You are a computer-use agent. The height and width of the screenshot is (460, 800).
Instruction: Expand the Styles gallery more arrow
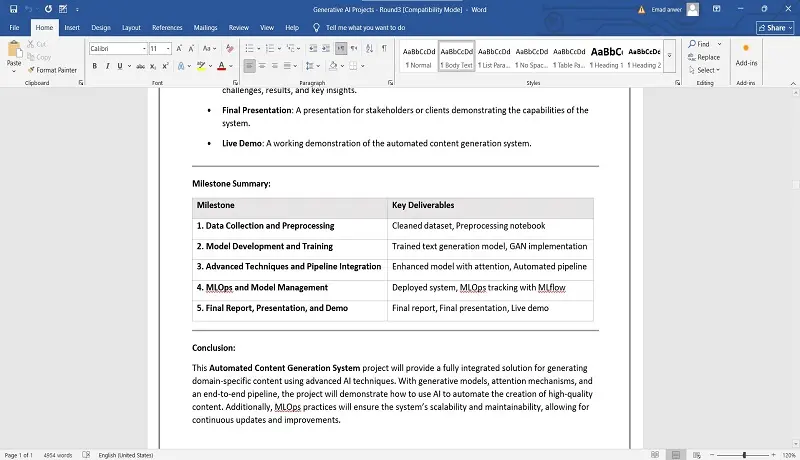click(669, 55)
